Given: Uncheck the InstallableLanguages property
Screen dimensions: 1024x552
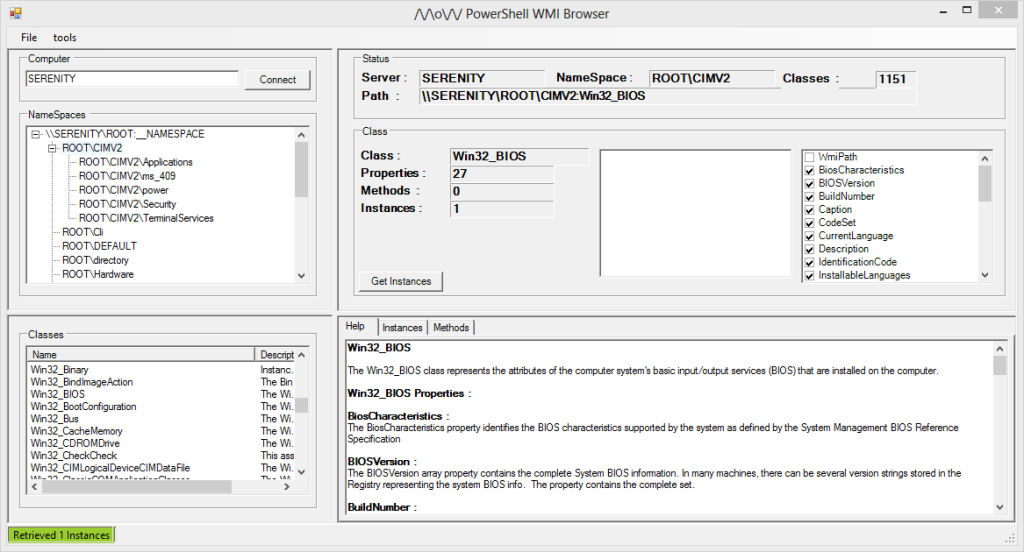Looking at the screenshot, I should click(810, 276).
